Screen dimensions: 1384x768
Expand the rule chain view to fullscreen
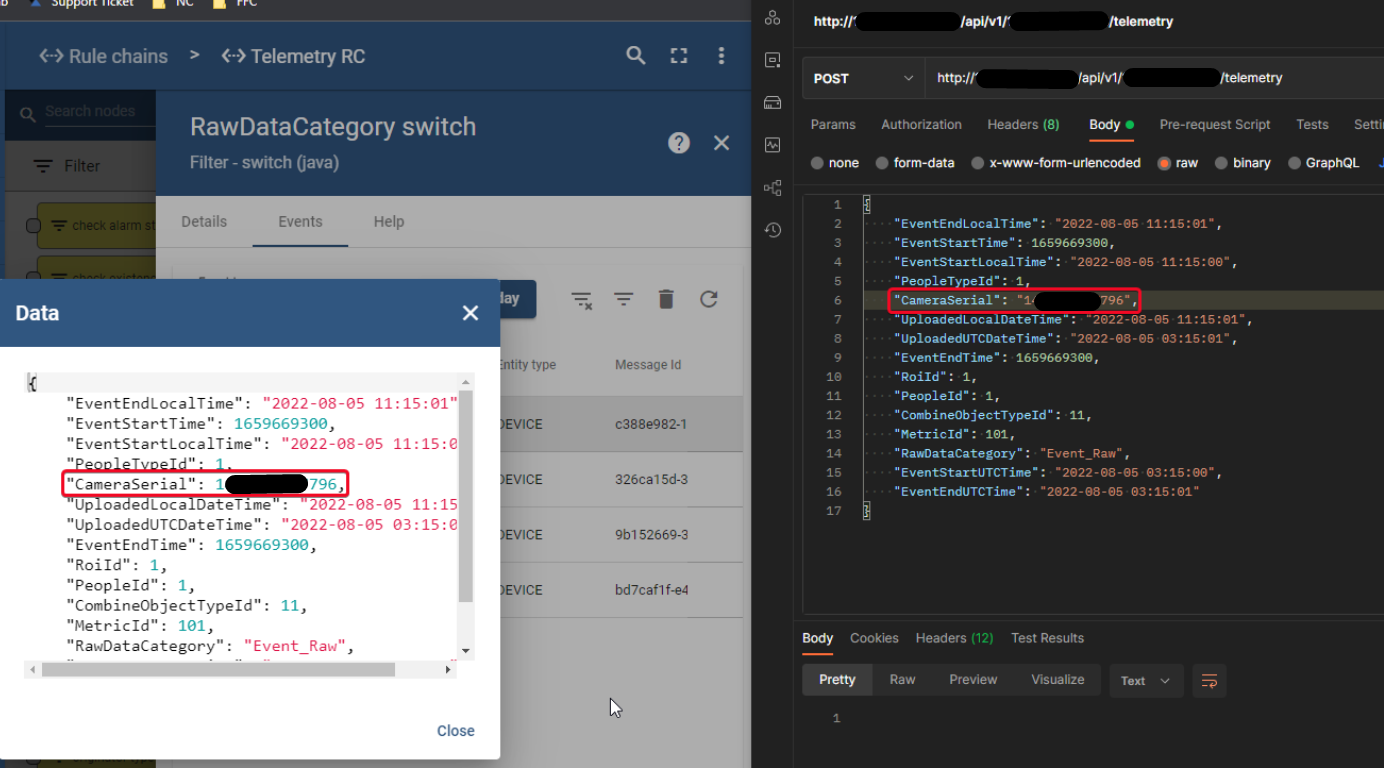pyautogui.click(x=679, y=56)
